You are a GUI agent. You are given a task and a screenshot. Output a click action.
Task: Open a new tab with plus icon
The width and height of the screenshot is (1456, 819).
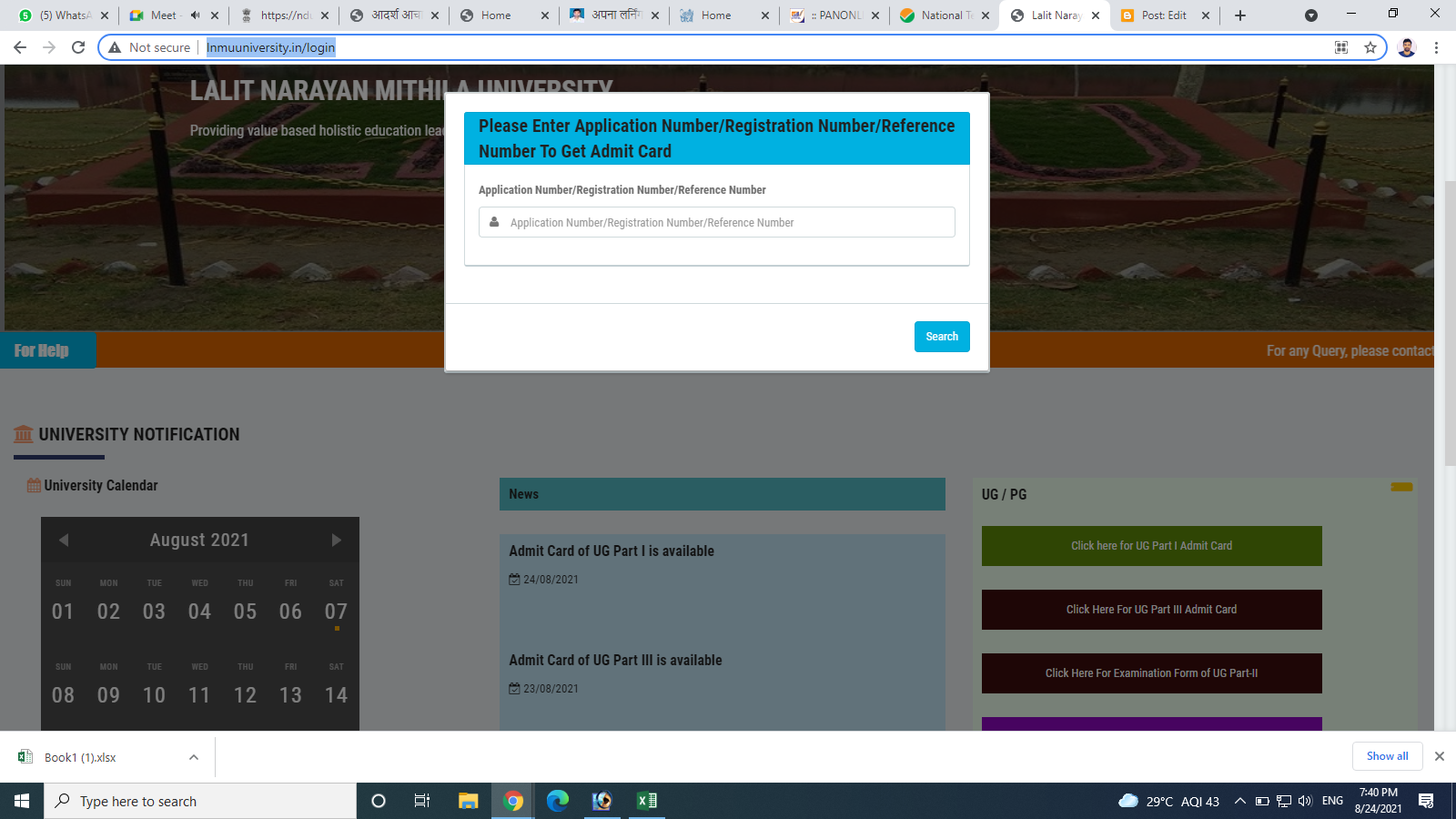tap(1240, 15)
